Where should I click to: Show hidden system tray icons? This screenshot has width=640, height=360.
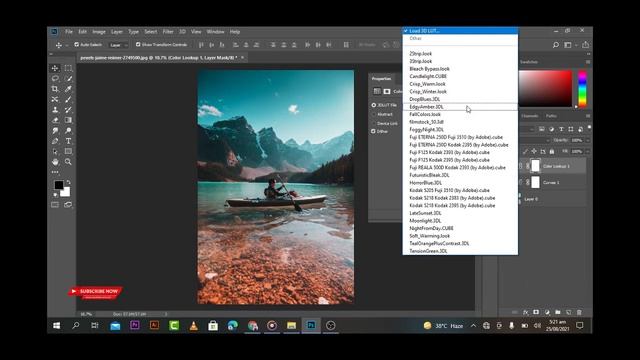pyautogui.click(x=473, y=326)
